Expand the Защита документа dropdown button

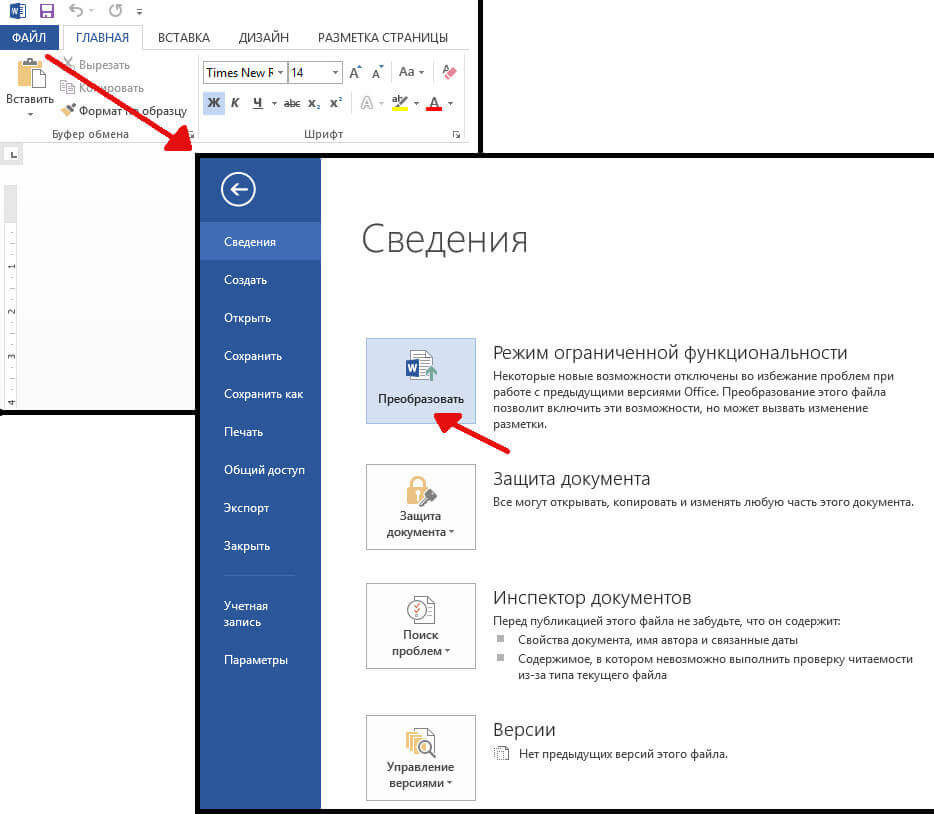click(420, 507)
